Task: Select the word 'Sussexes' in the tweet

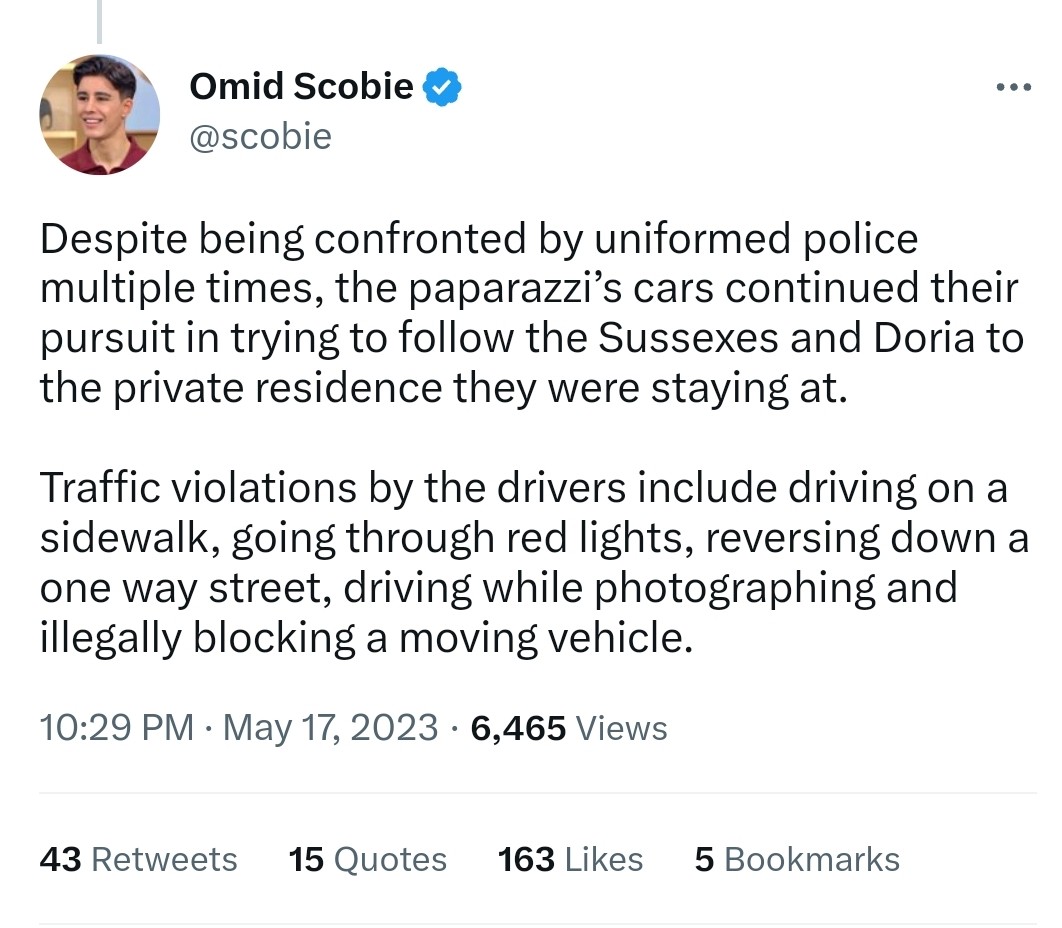Action: click(x=688, y=337)
